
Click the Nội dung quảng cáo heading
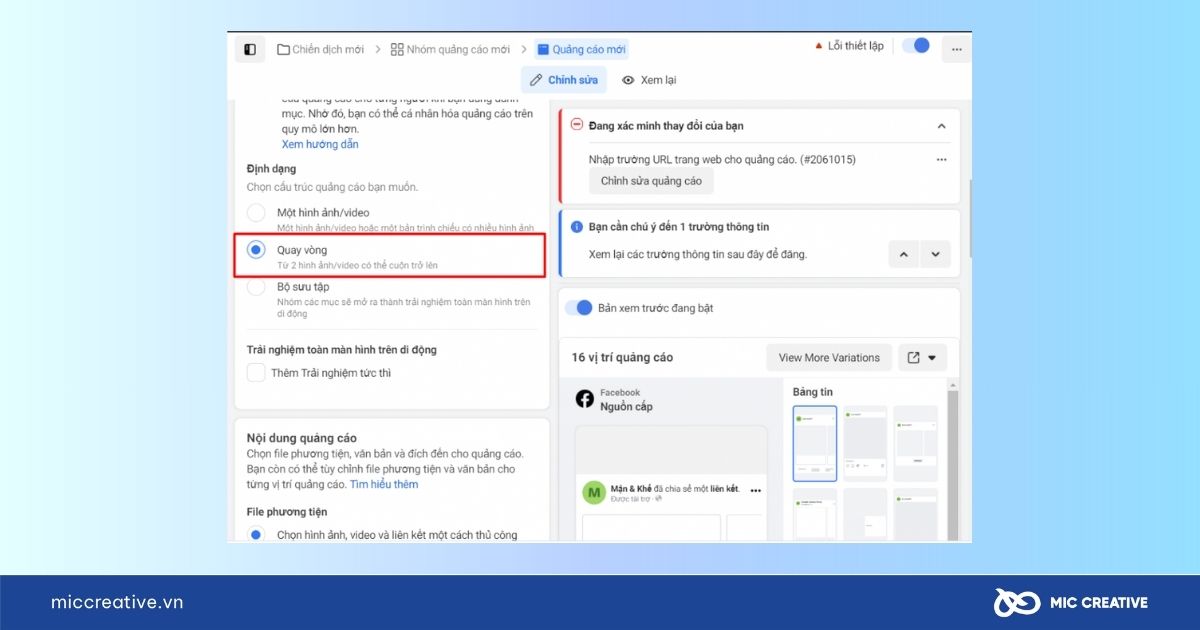(302, 438)
